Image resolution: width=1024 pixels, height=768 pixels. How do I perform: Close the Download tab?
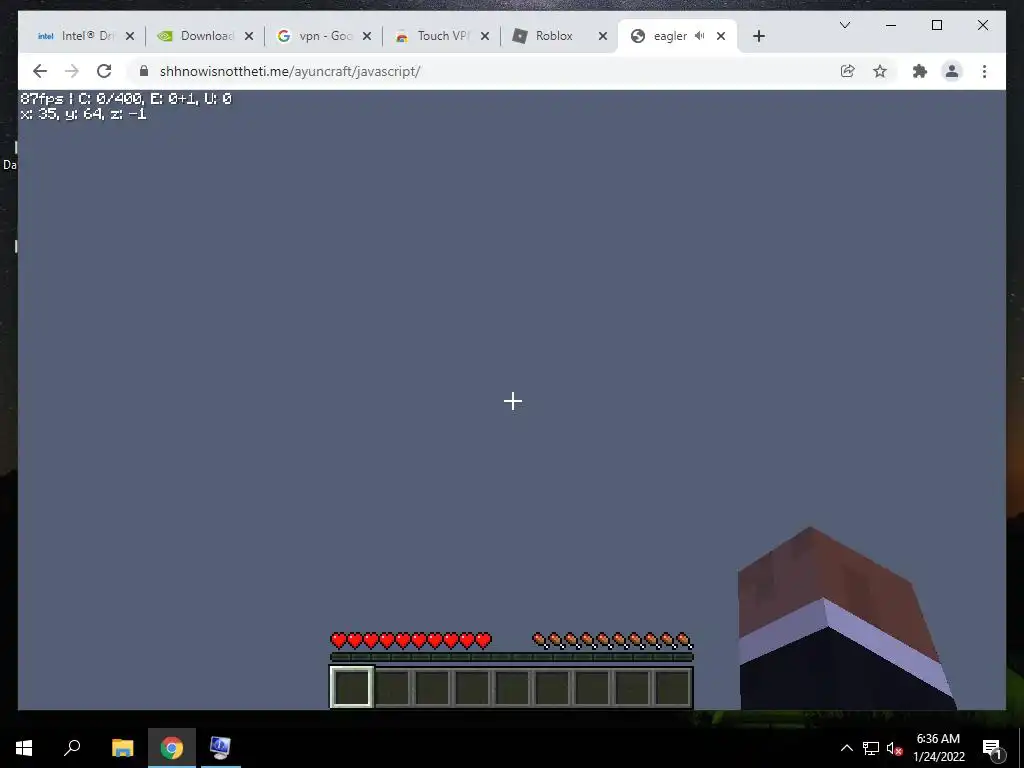click(249, 36)
